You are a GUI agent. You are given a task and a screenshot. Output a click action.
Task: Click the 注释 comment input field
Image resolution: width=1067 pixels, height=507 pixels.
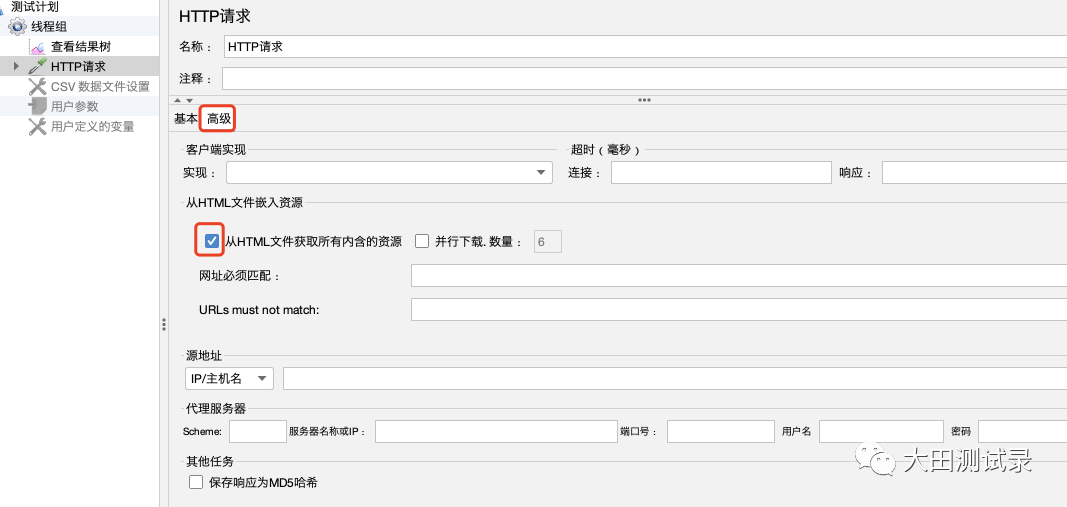[x=644, y=78]
